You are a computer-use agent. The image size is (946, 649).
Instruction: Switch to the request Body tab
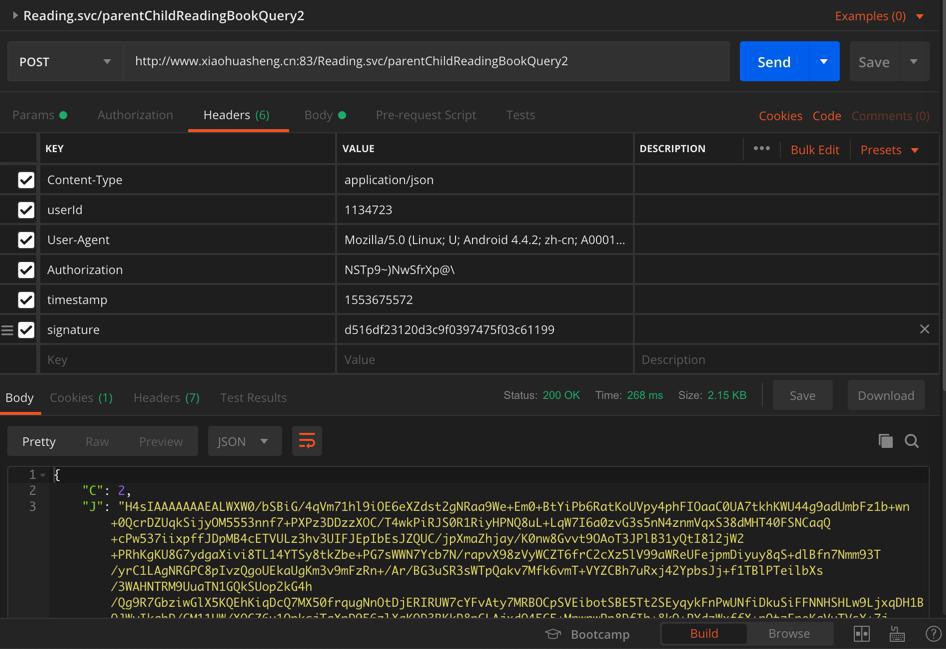point(325,115)
